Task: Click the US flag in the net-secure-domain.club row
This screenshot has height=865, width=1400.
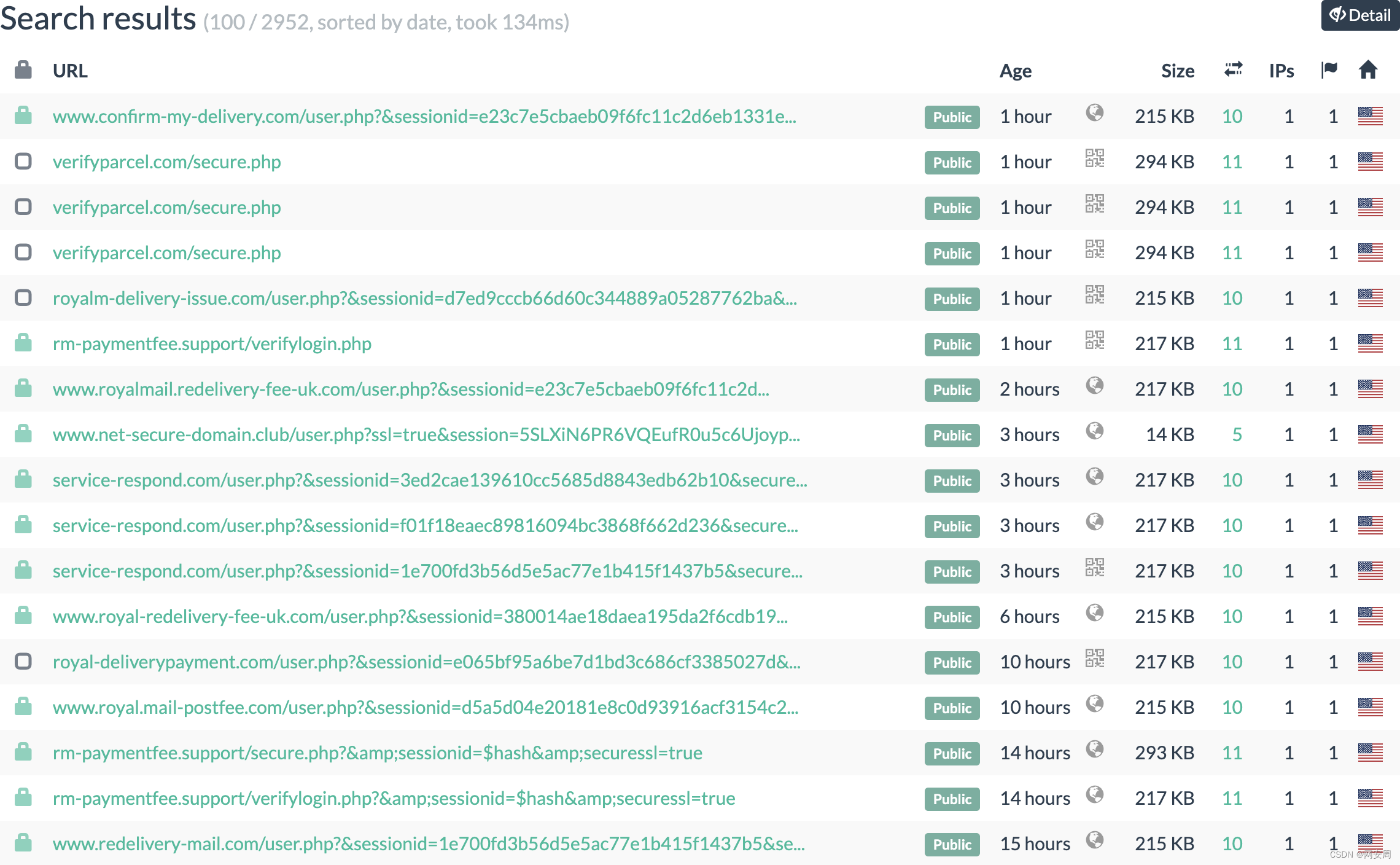Action: tap(1370, 434)
